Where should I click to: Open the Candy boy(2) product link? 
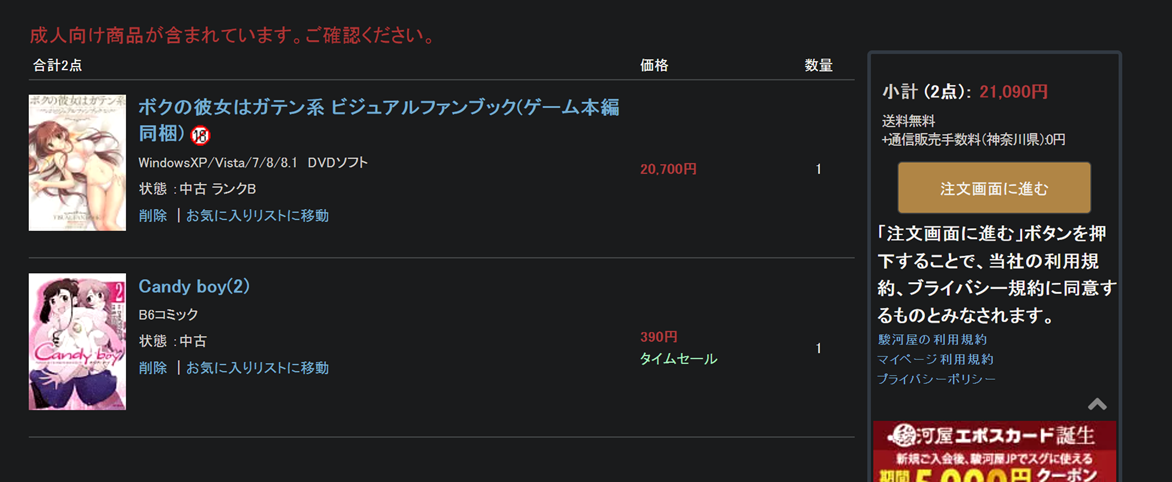194,287
